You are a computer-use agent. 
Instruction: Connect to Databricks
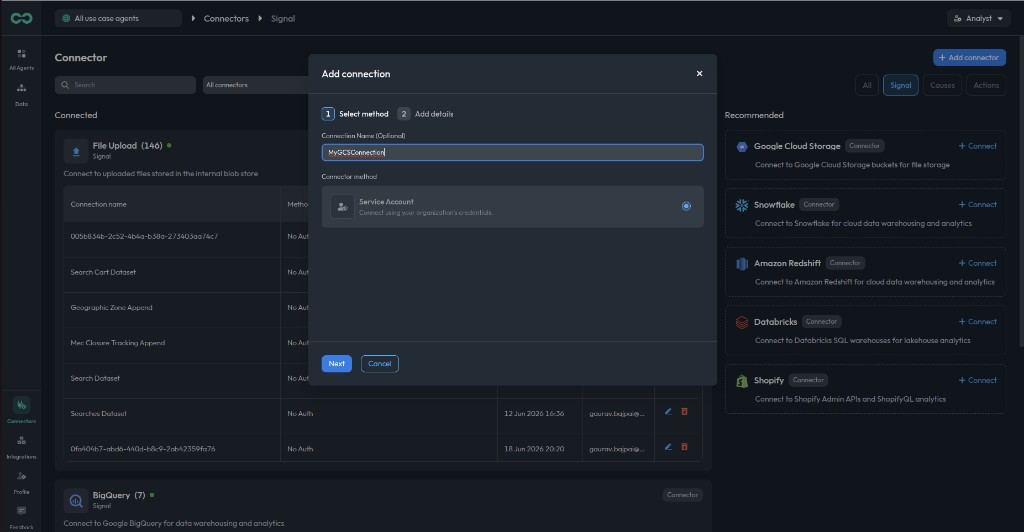(978, 321)
